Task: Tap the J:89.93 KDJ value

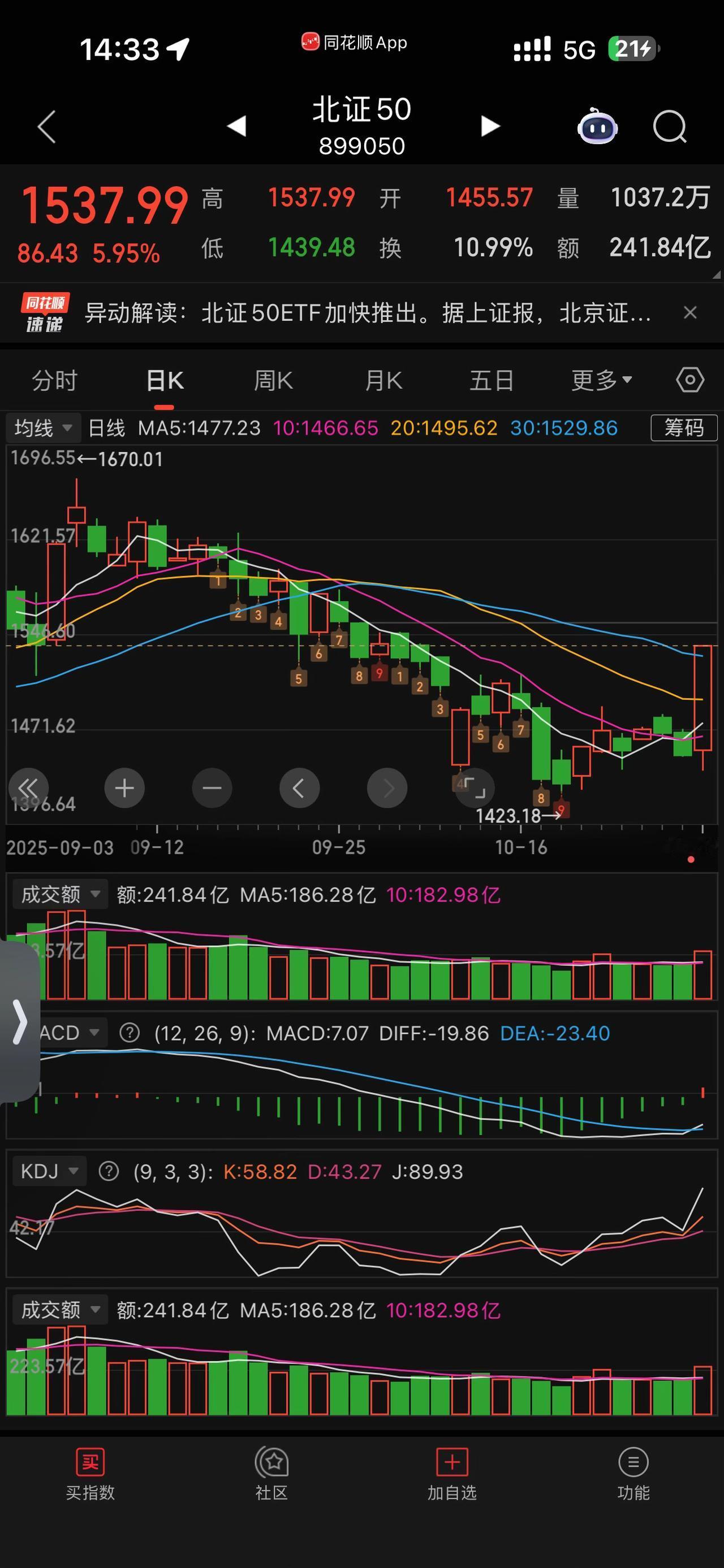Action: pyautogui.click(x=428, y=1171)
